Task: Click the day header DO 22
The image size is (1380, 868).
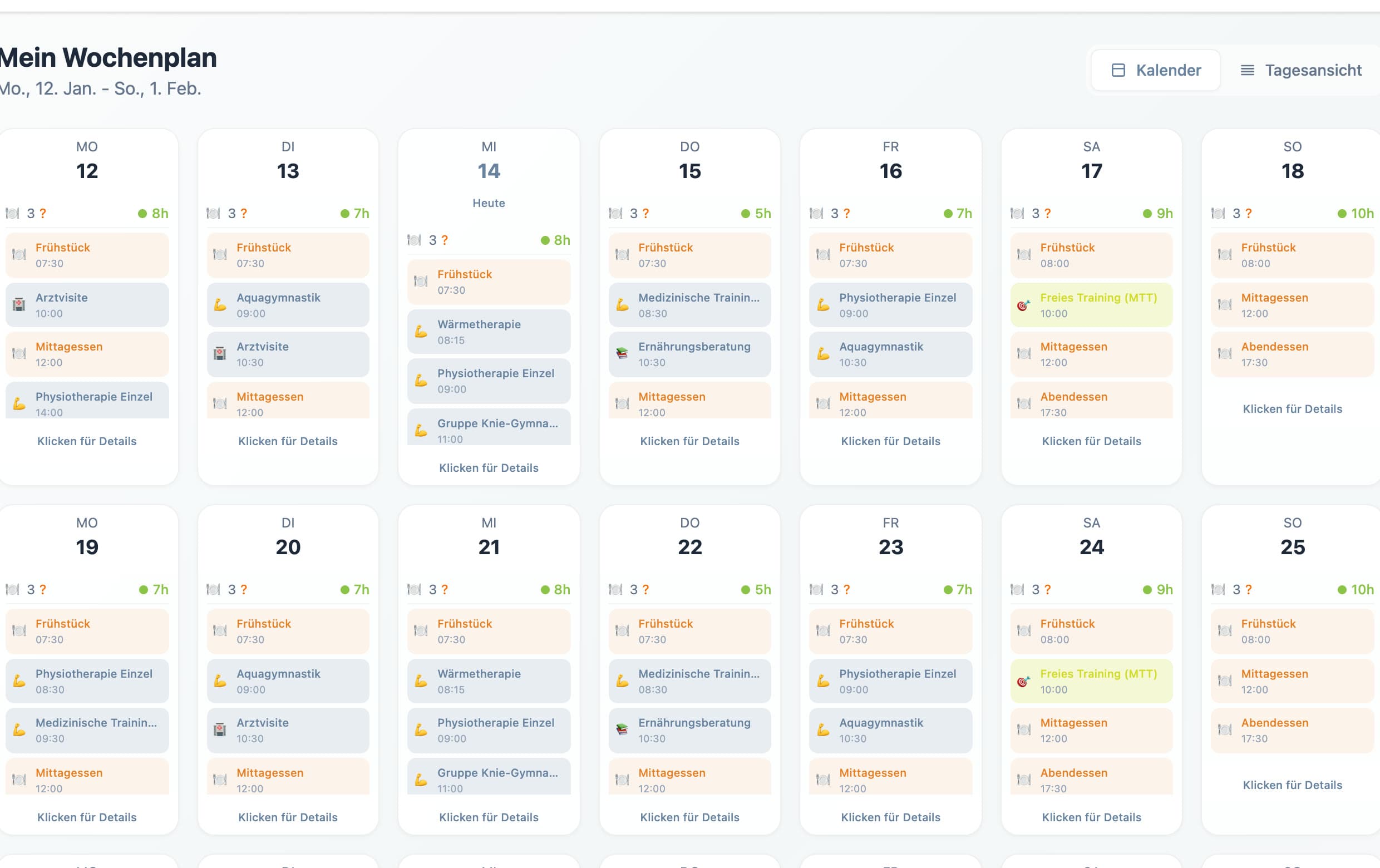Action: pos(689,536)
